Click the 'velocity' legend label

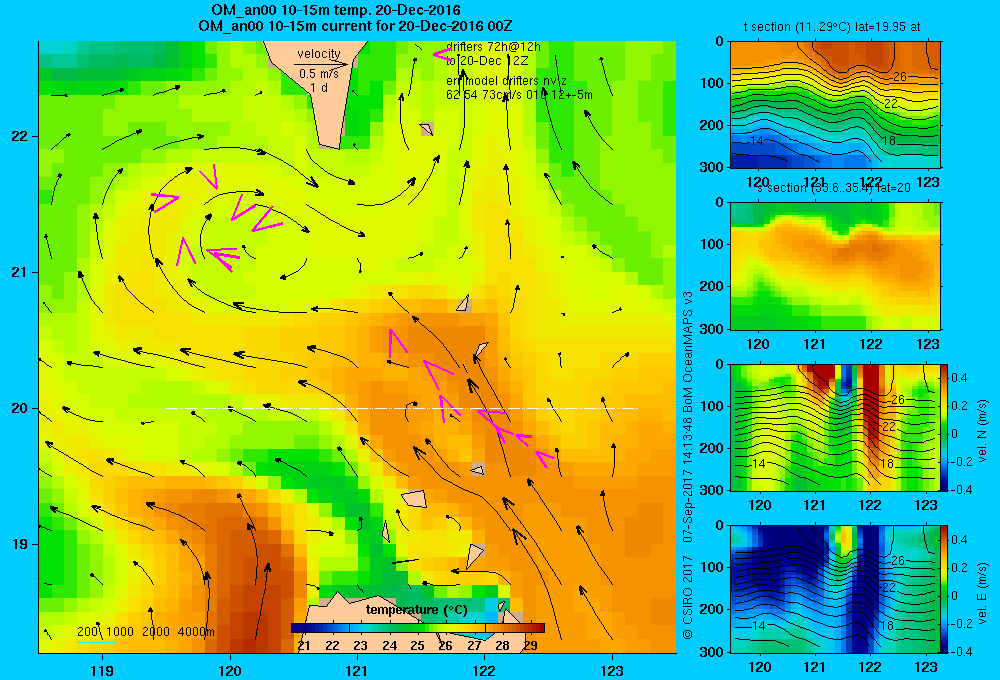(319, 54)
